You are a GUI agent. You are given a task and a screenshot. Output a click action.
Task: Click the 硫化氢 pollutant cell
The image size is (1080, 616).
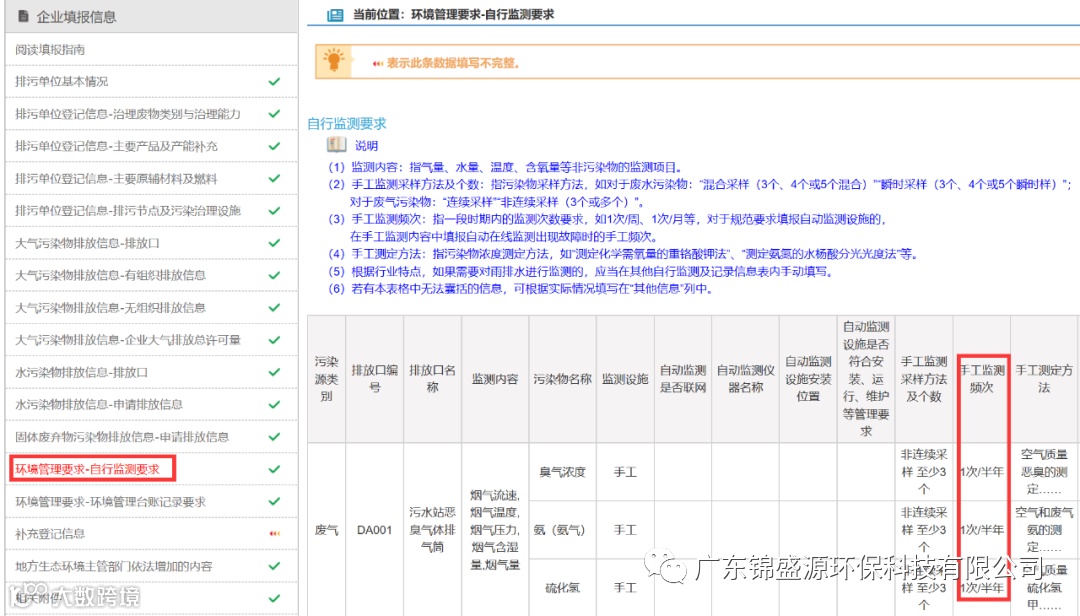(x=562, y=588)
